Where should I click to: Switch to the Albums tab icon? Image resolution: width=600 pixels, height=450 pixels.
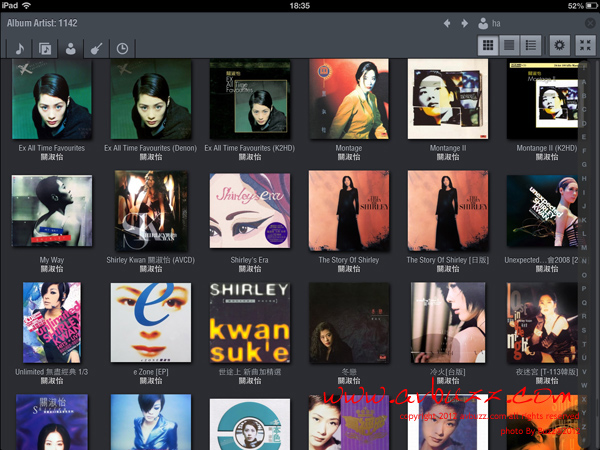45,47
